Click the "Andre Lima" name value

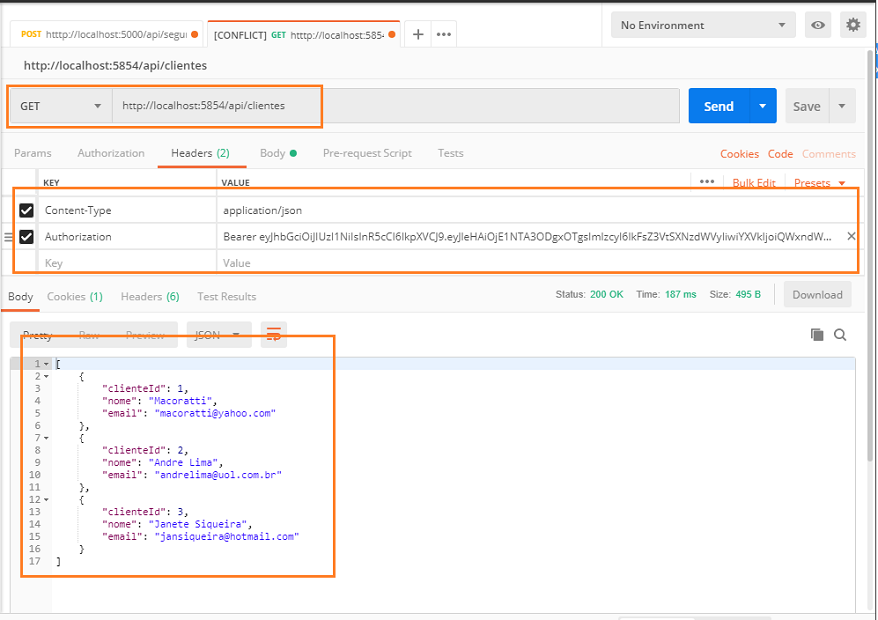pos(183,463)
